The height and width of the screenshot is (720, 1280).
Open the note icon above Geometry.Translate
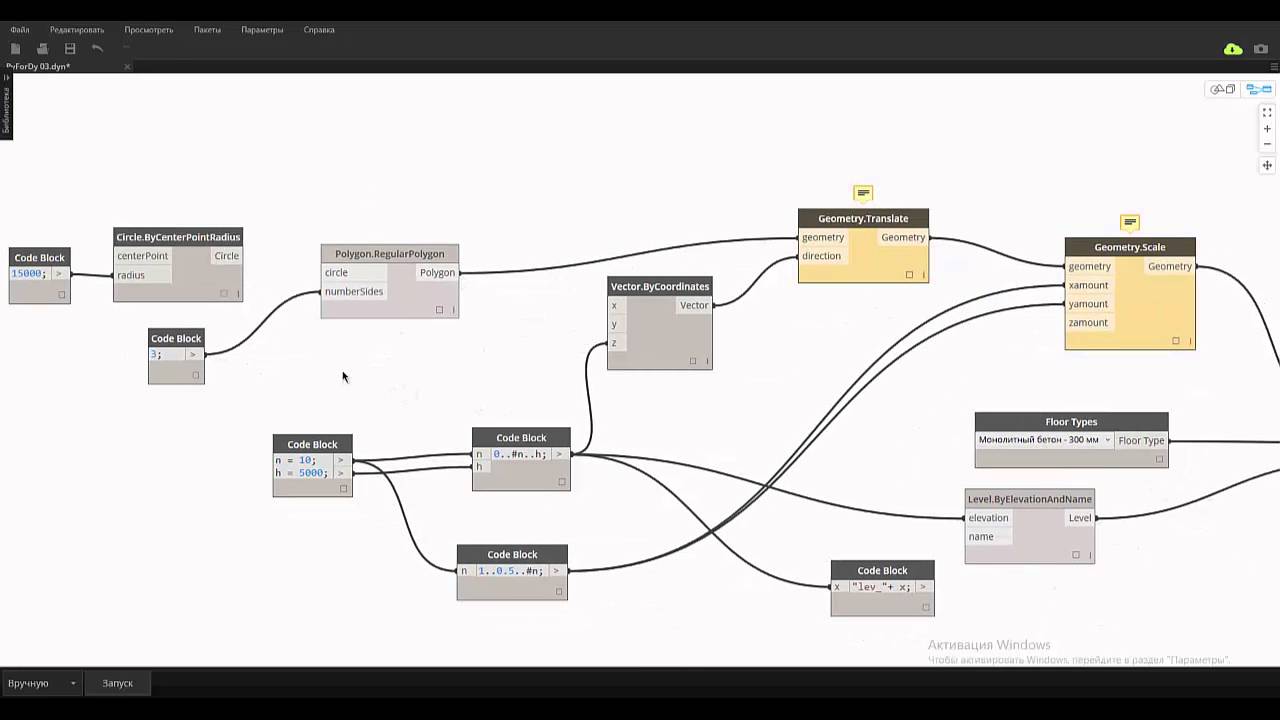[x=863, y=193]
